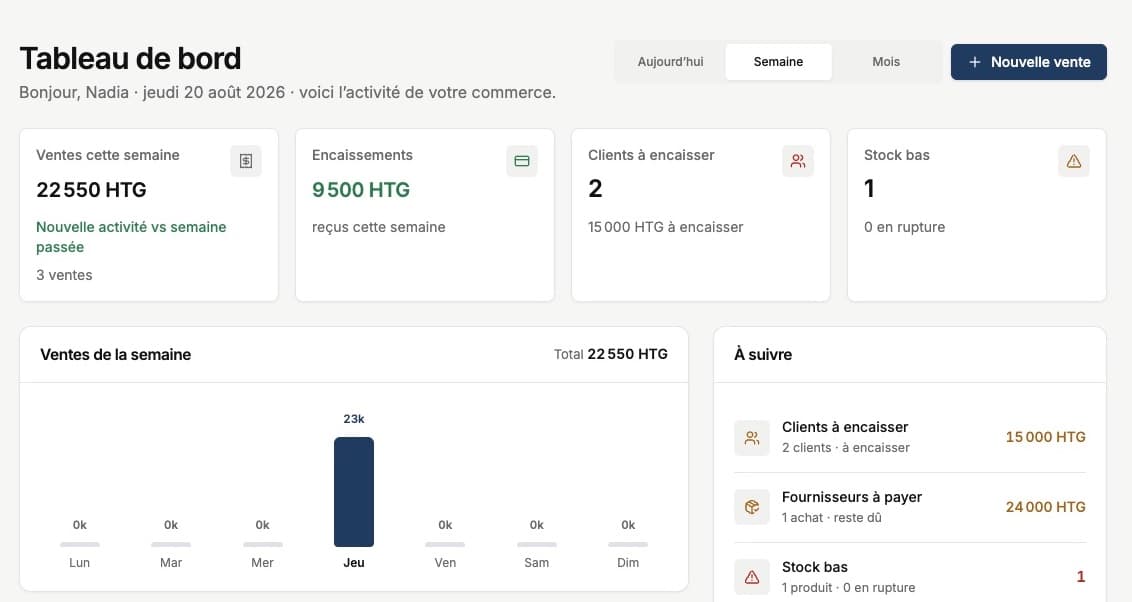Click the text reçus cette semaine
1132x602 pixels.
point(378,227)
